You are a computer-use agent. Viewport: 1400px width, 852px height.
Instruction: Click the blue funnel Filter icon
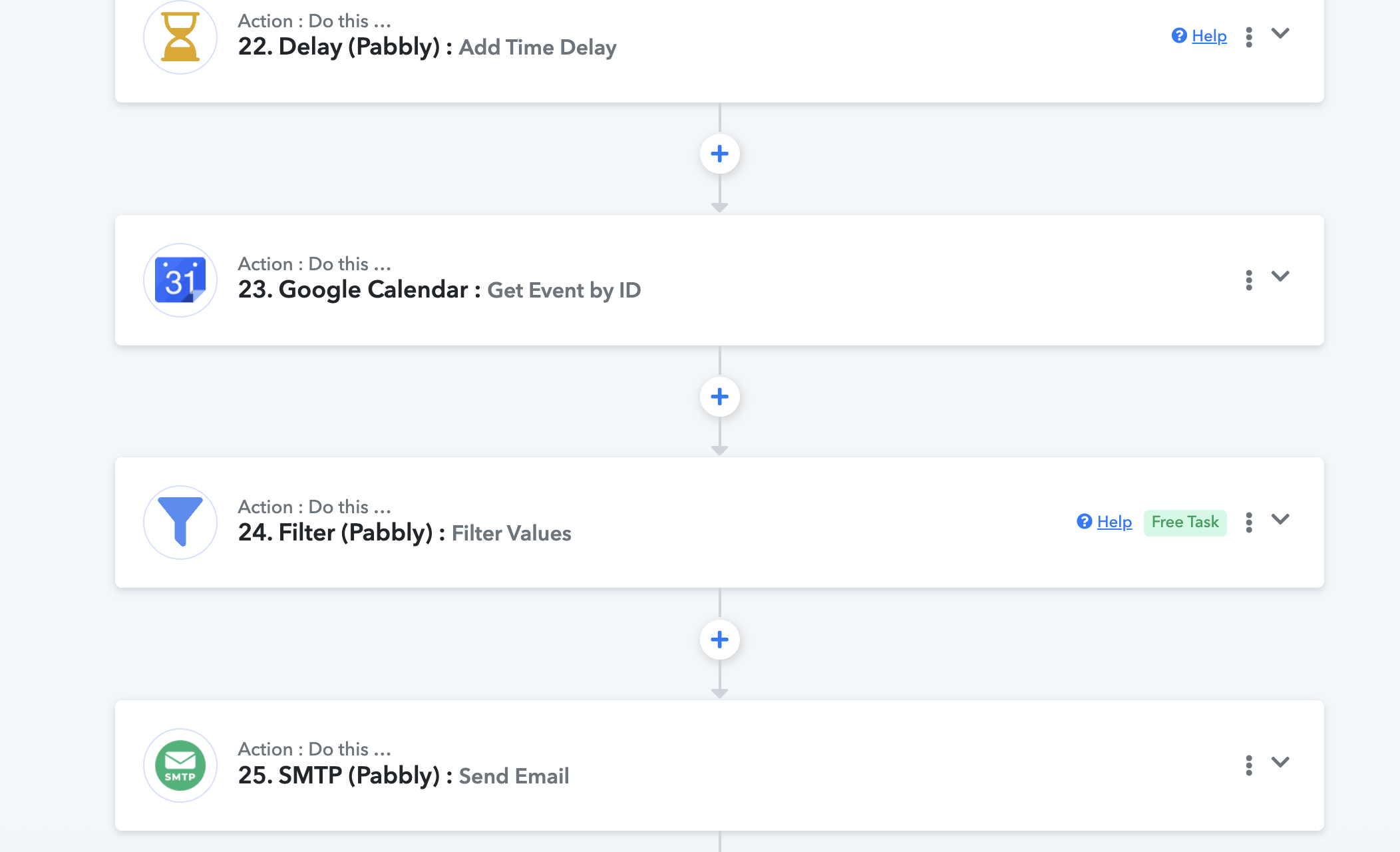click(x=180, y=523)
